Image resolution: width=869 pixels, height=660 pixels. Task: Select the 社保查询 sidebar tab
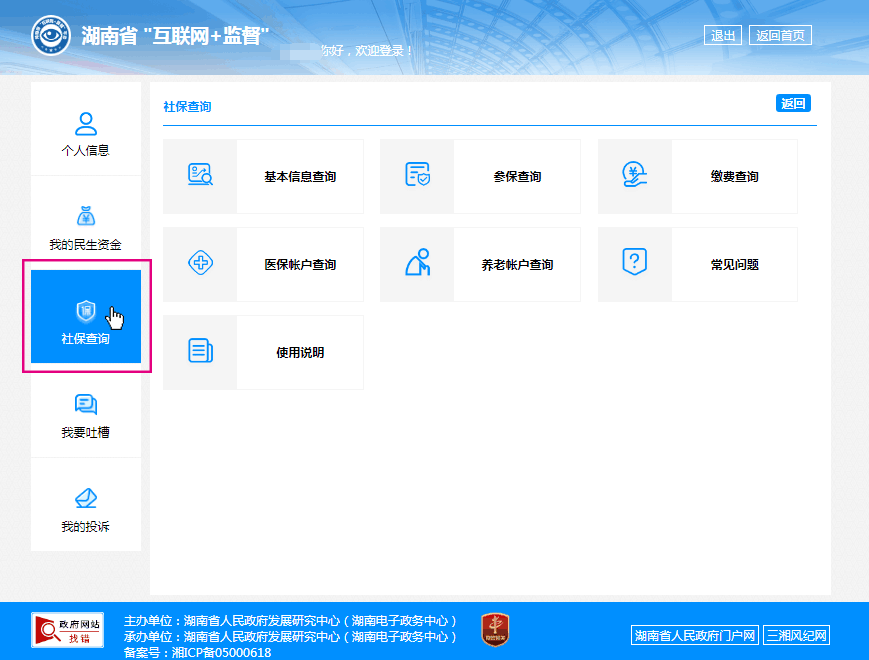coord(86,318)
